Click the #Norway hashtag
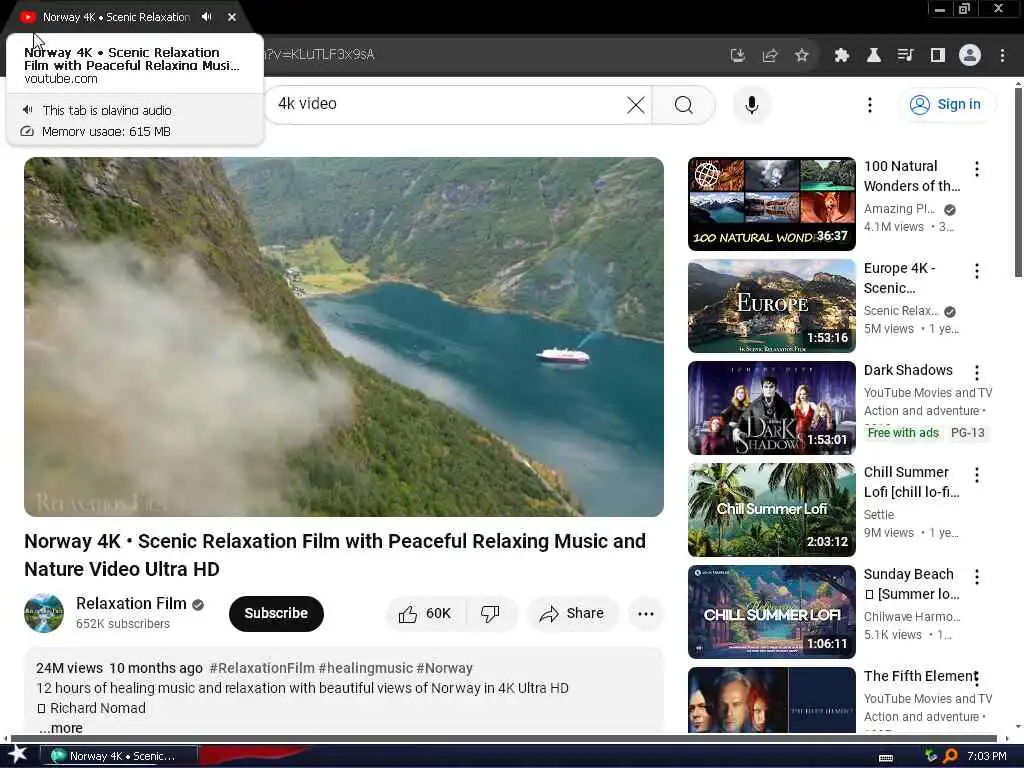The image size is (1024, 768). [x=444, y=668]
